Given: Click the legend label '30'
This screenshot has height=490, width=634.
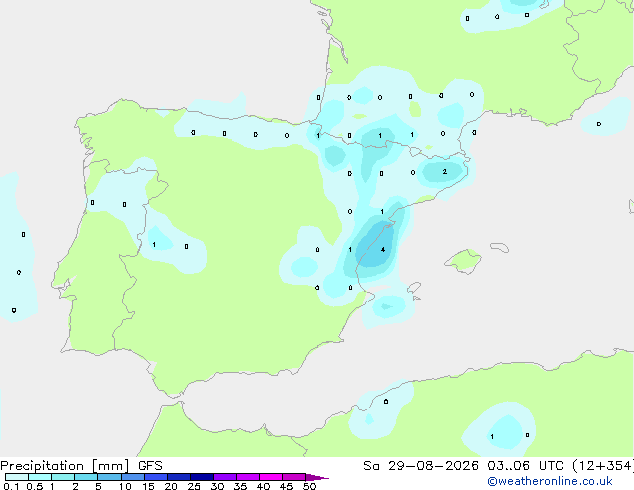Looking at the screenshot, I should (x=217, y=486).
